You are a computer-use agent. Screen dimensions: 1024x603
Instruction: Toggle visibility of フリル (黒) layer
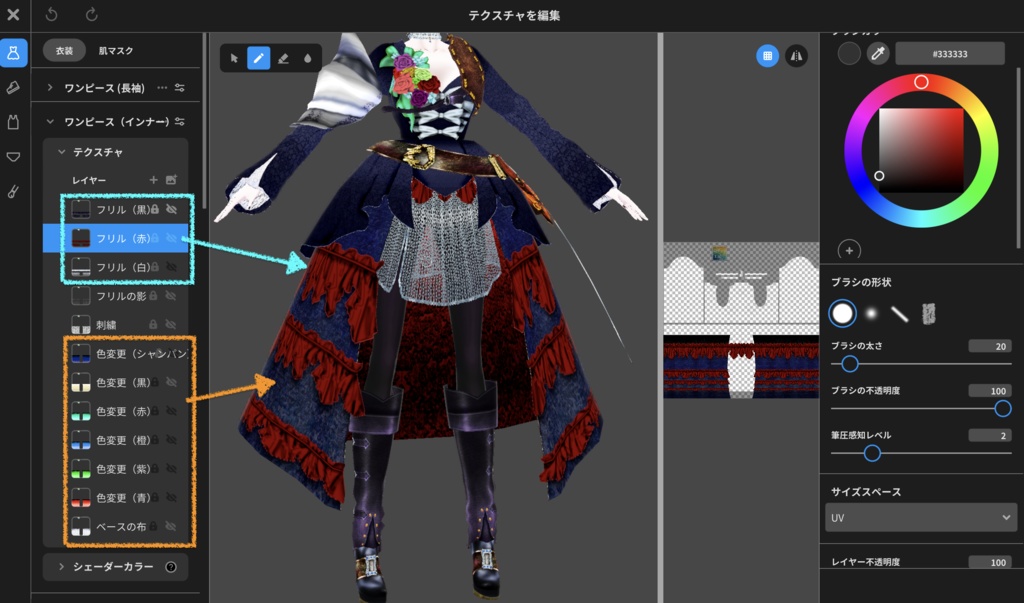pyautogui.click(x=171, y=209)
